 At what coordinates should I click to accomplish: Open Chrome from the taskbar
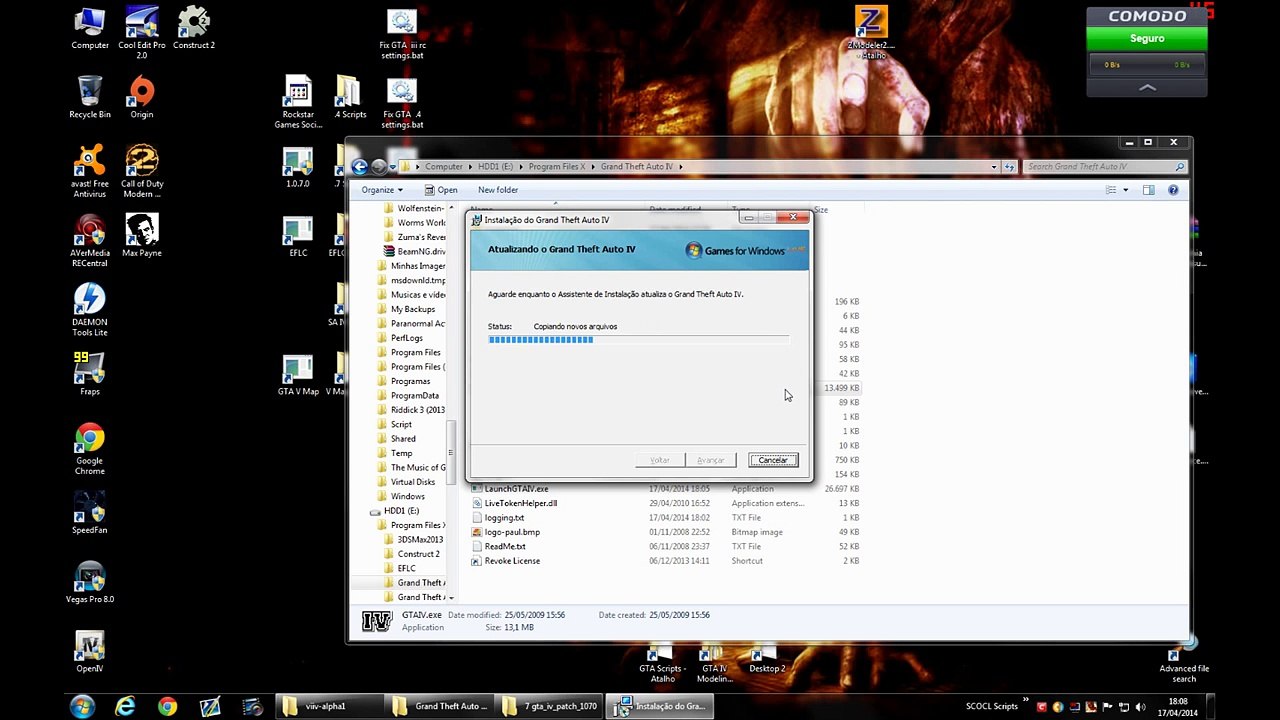pyautogui.click(x=167, y=706)
